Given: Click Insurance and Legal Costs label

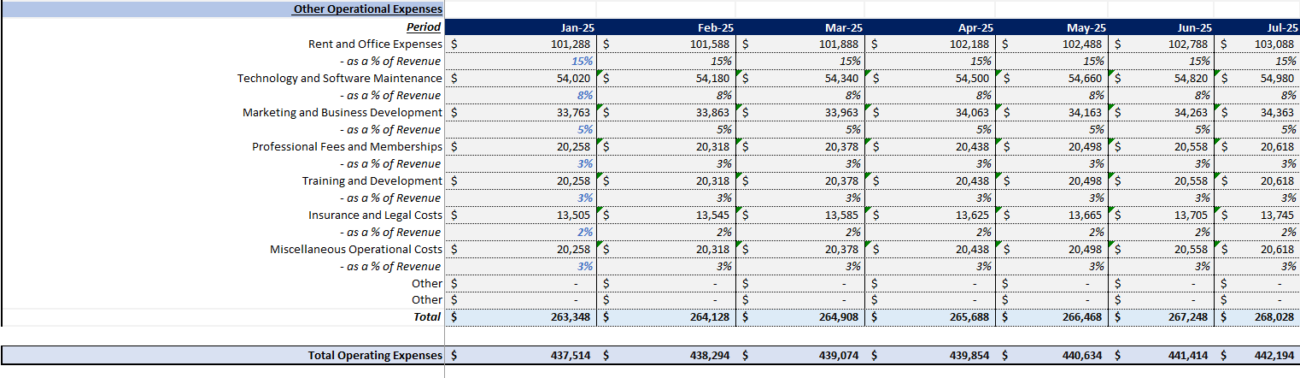Looking at the screenshot, I should tap(375, 214).
